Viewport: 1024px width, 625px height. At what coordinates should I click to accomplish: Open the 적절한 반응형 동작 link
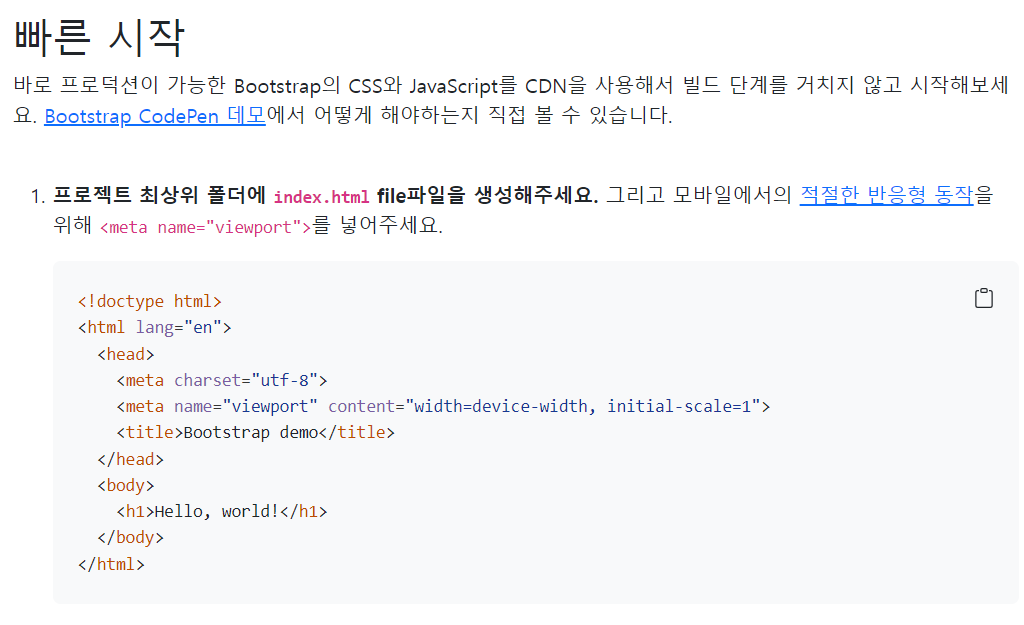[886, 195]
